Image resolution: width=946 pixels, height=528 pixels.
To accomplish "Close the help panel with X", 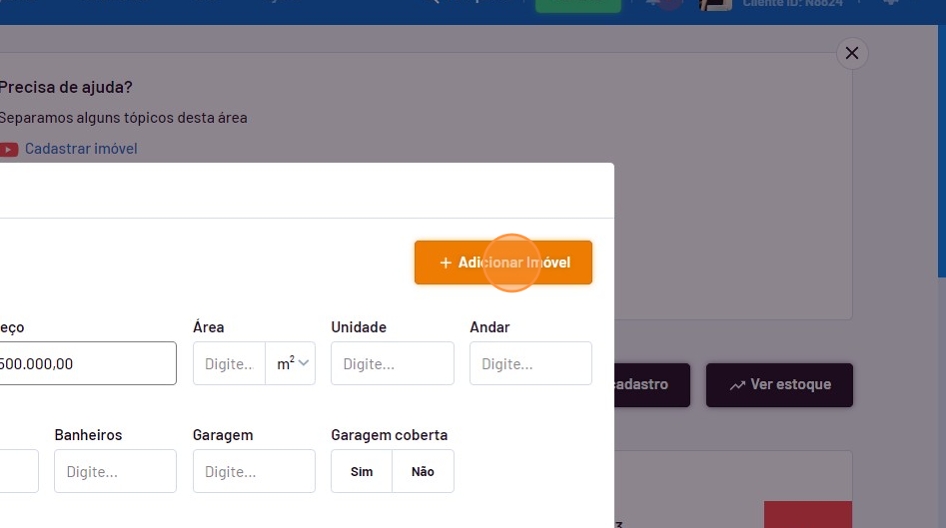I will (852, 53).
